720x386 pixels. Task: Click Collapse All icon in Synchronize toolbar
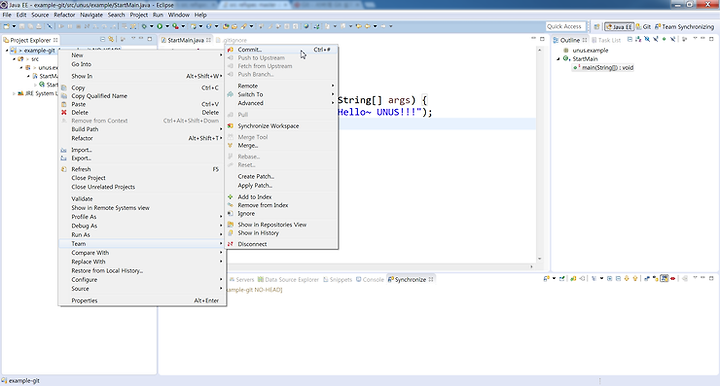point(618,278)
